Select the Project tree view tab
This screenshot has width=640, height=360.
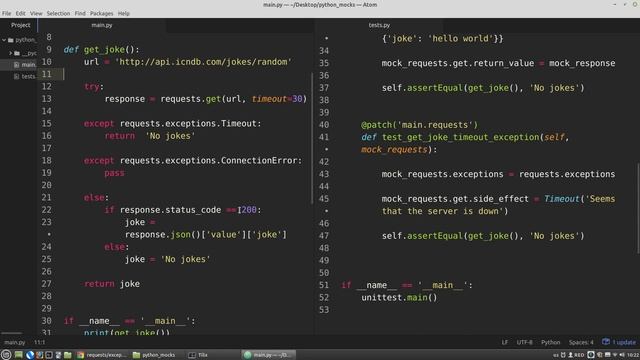coord(20,25)
